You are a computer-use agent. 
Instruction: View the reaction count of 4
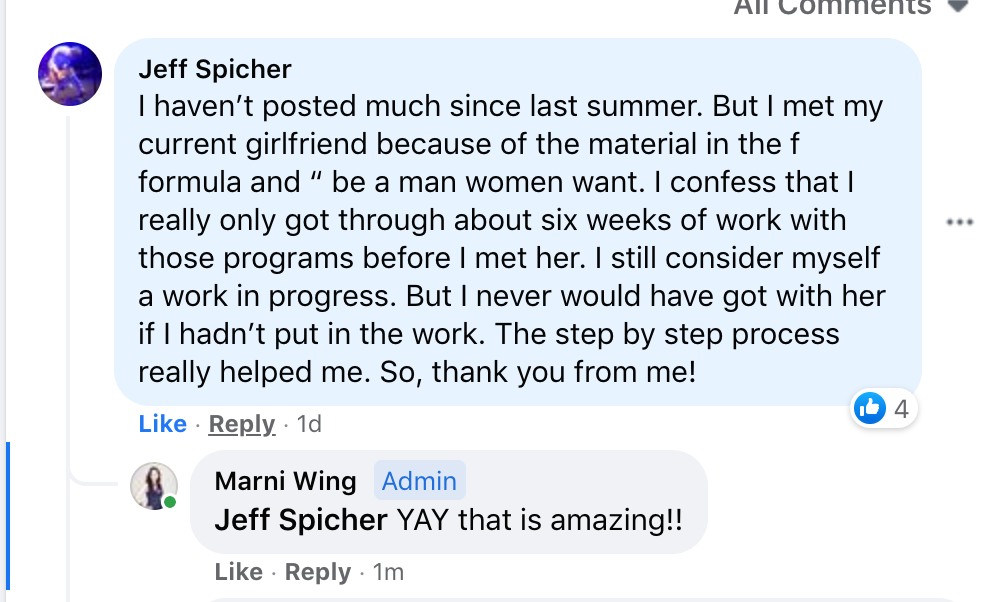pyautogui.click(x=900, y=408)
